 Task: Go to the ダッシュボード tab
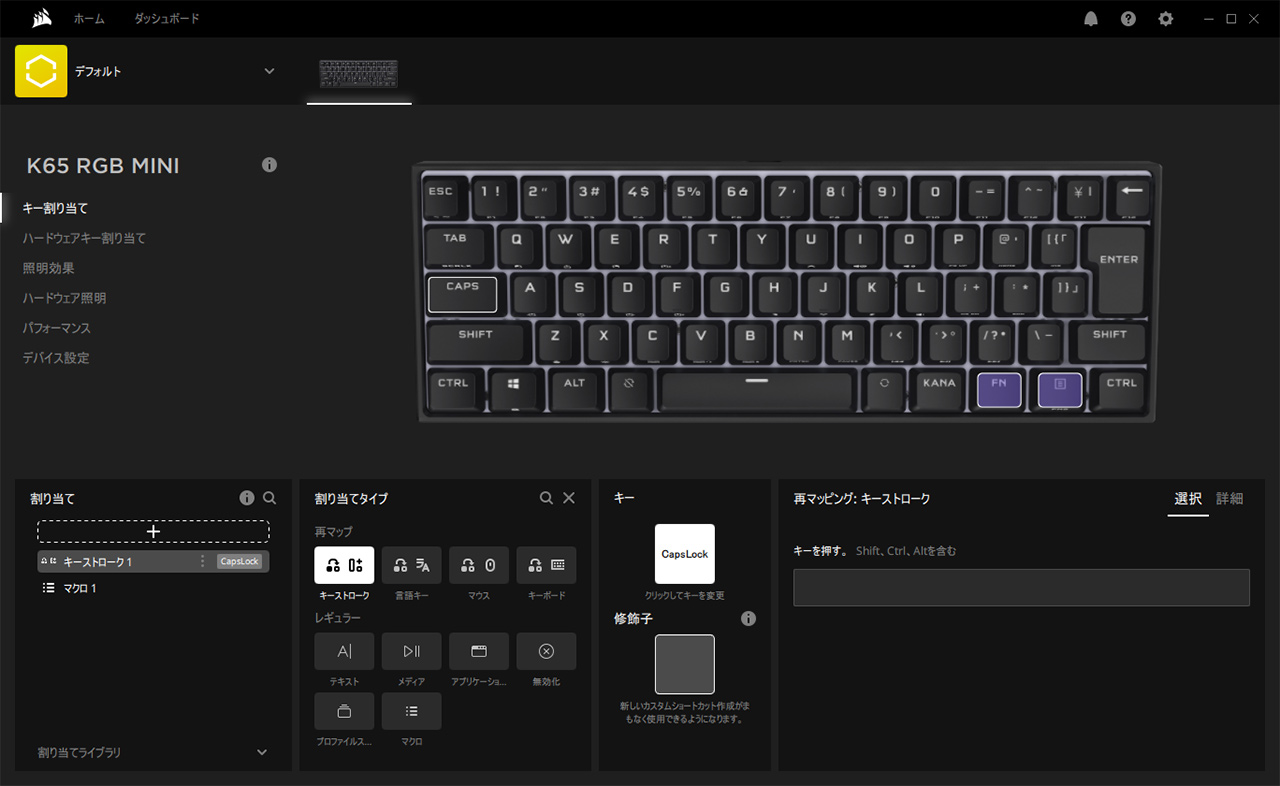click(x=167, y=19)
